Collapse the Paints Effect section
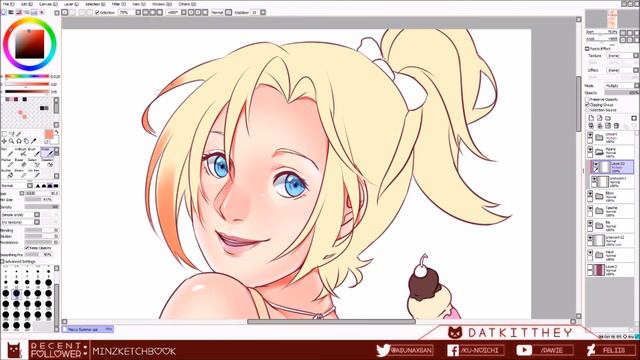 point(587,49)
